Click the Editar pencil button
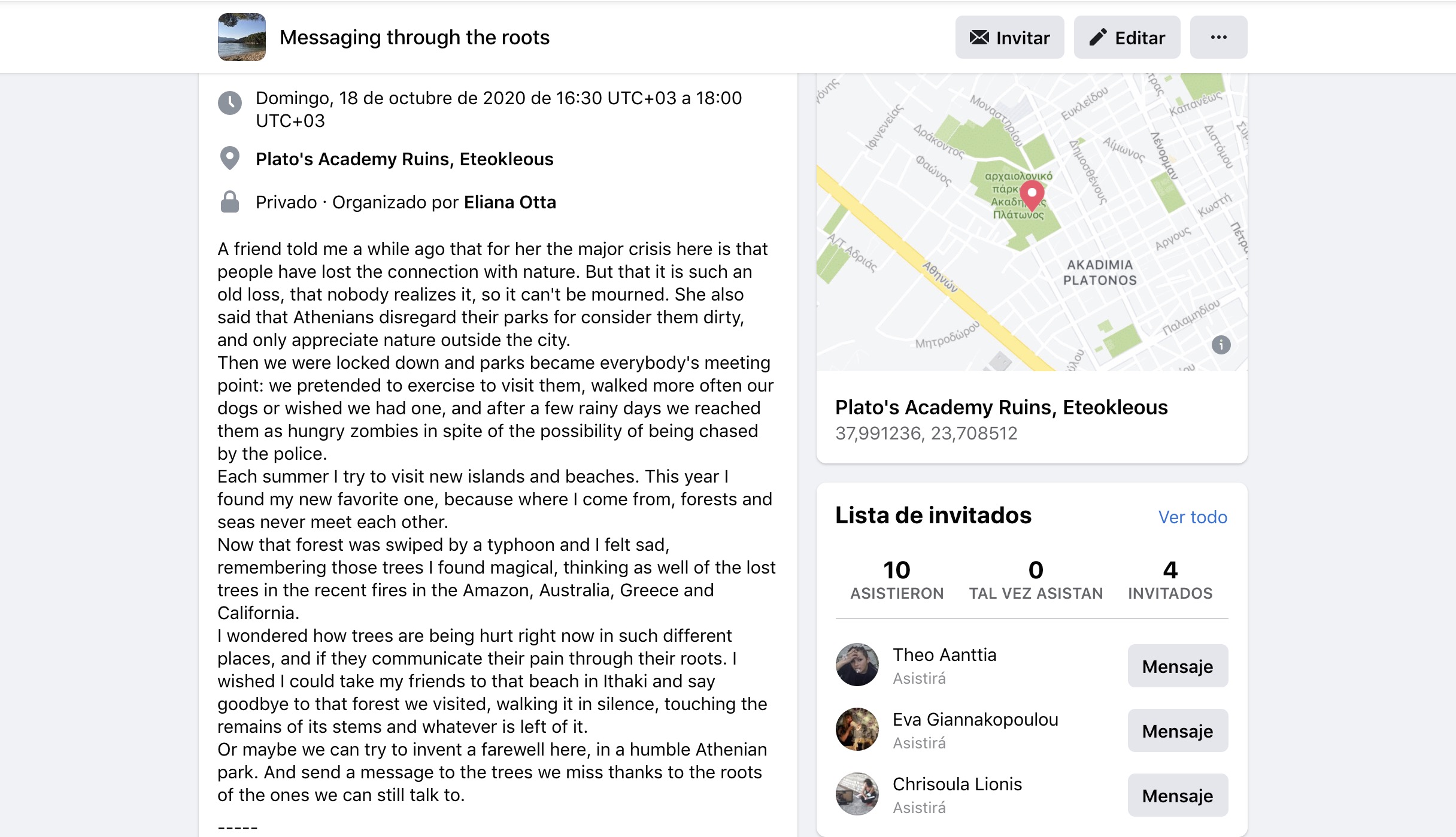 (x=1127, y=37)
